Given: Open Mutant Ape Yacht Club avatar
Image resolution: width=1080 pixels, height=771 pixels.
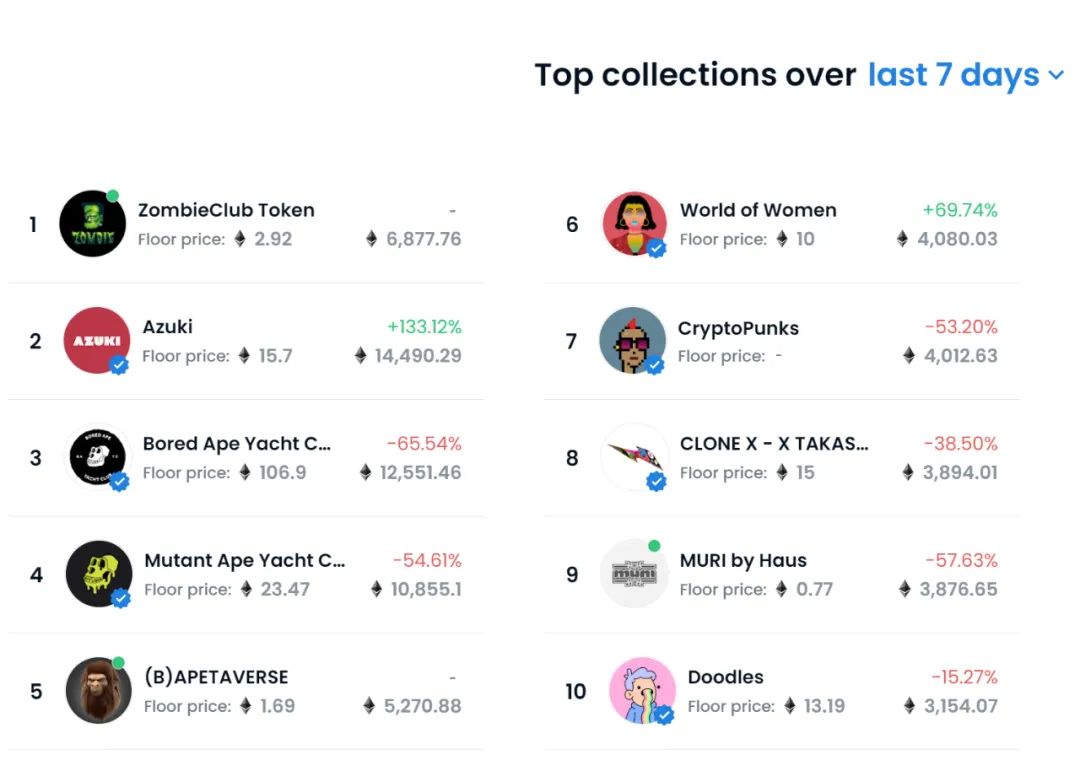Looking at the screenshot, I should coord(98,574).
